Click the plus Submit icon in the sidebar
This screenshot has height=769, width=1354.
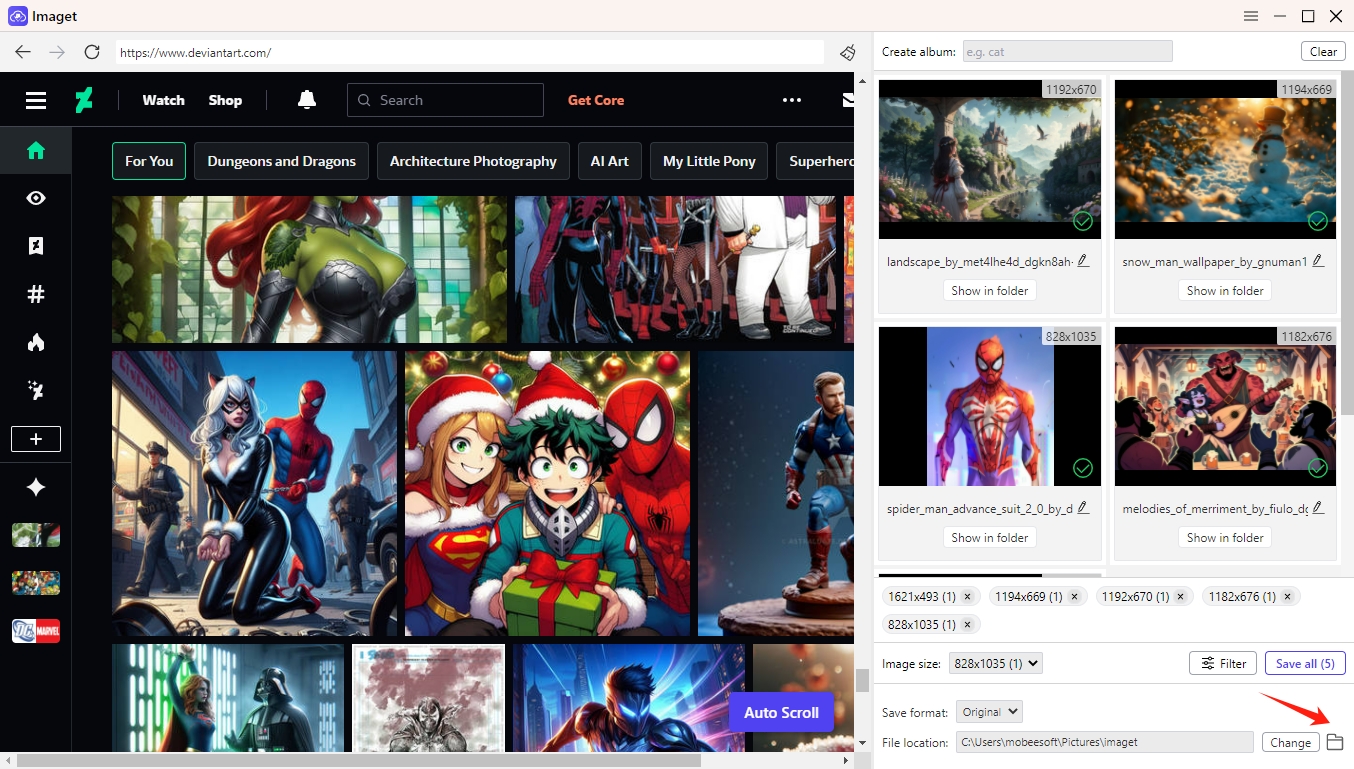tap(35, 438)
